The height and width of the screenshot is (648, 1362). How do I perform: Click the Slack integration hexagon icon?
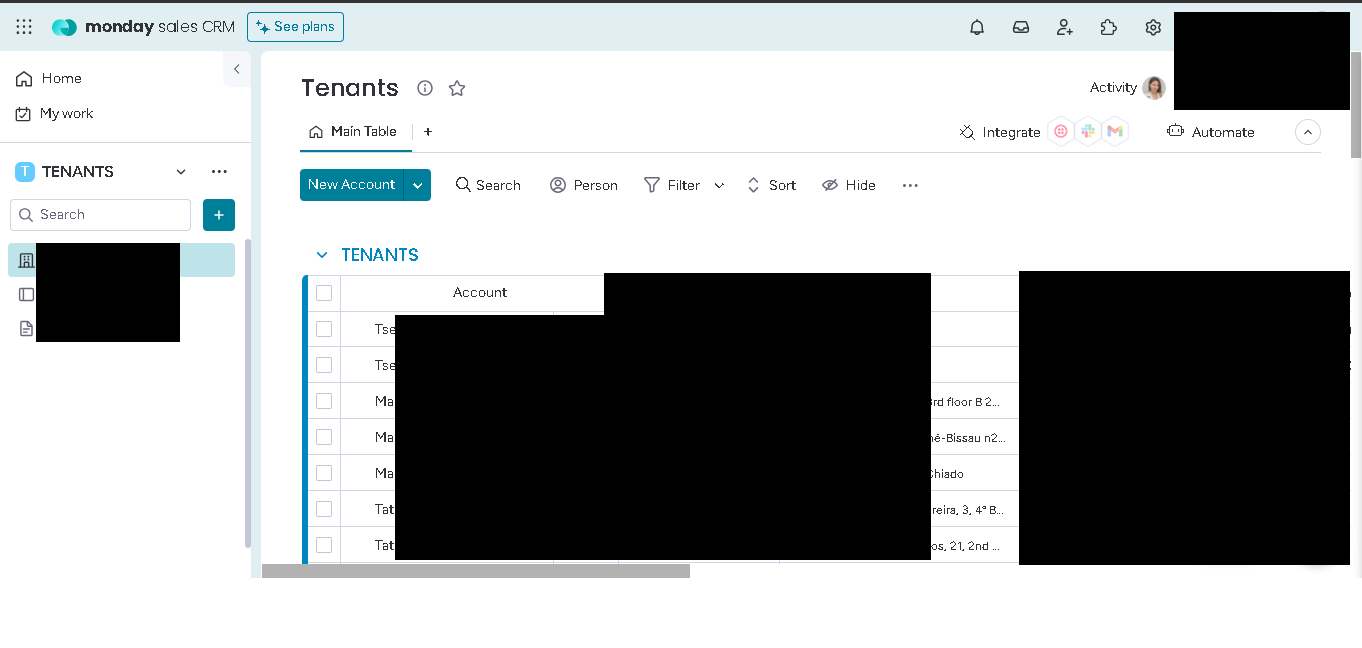(1088, 132)
